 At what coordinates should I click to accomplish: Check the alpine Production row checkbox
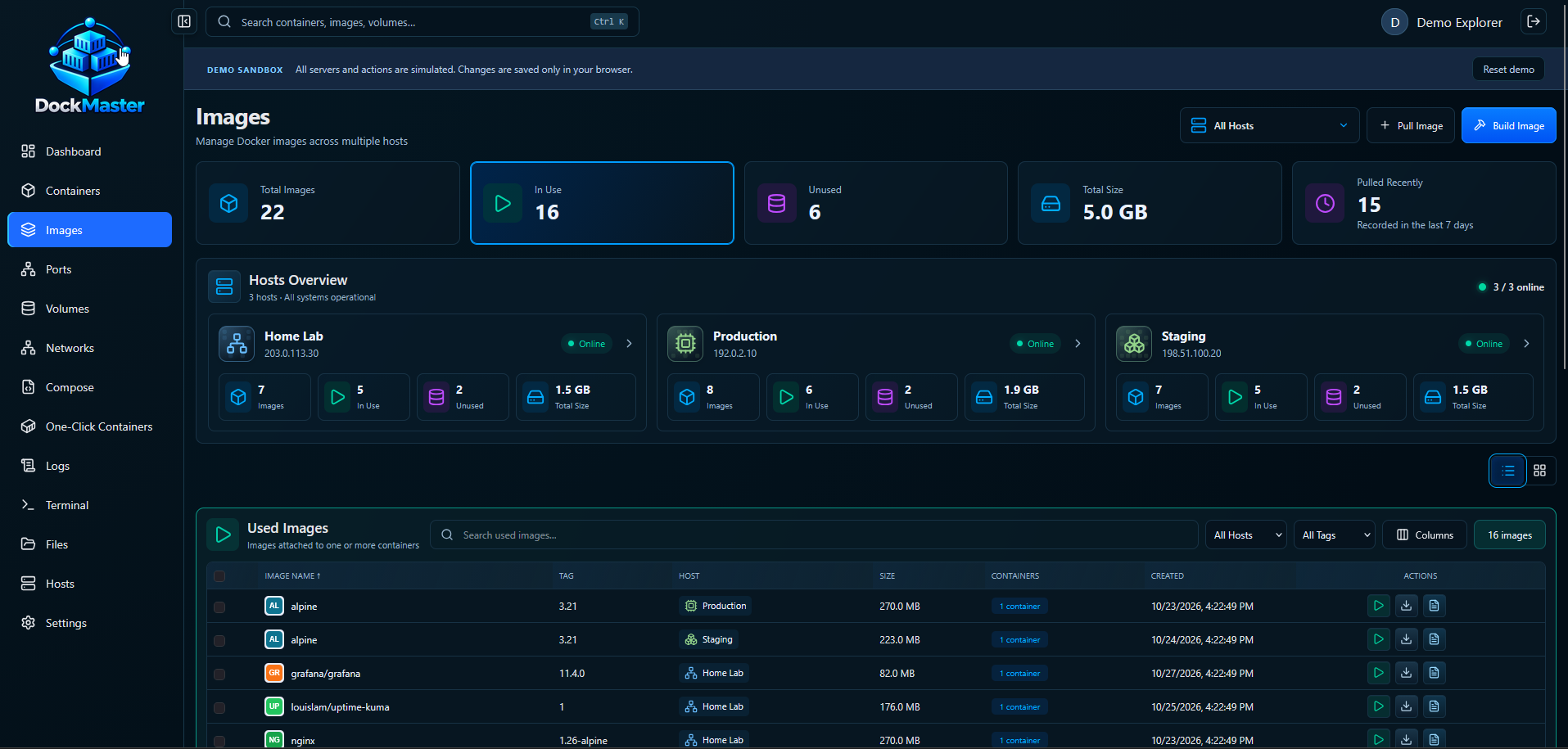click(x=219, y=607)
